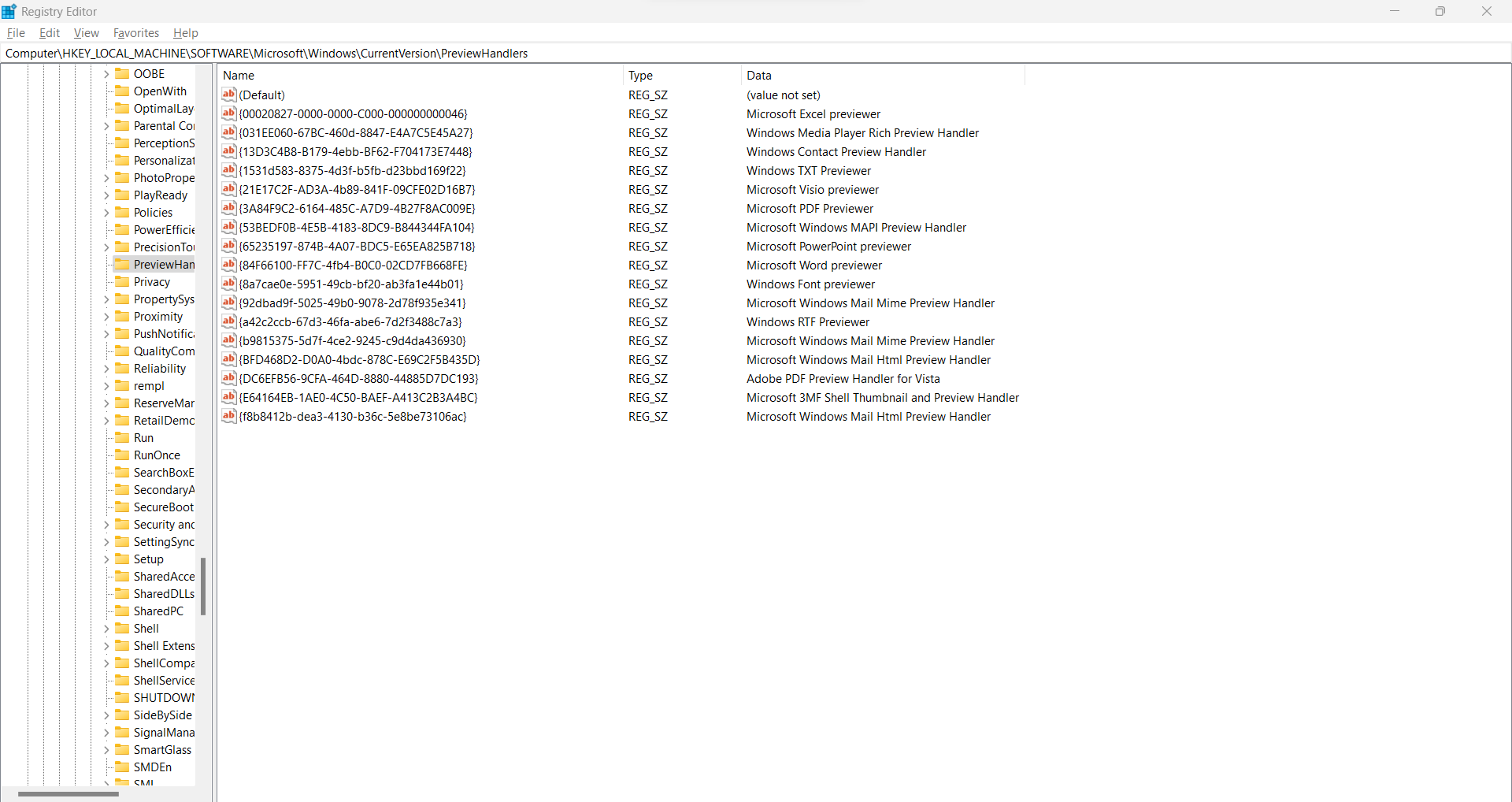Click the folder icon for PreviewHan key
Image resolution: width=1512 pixels, height=802 pixels.
pos(124,264)
